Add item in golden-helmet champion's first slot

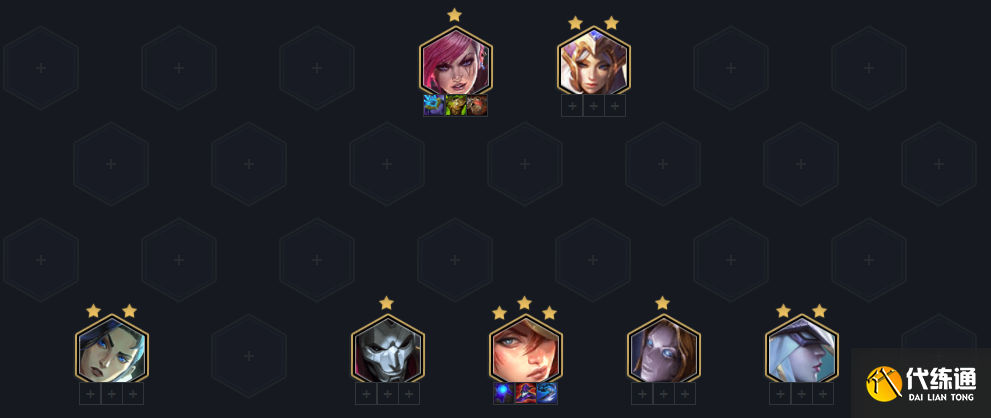pos(572,106)
